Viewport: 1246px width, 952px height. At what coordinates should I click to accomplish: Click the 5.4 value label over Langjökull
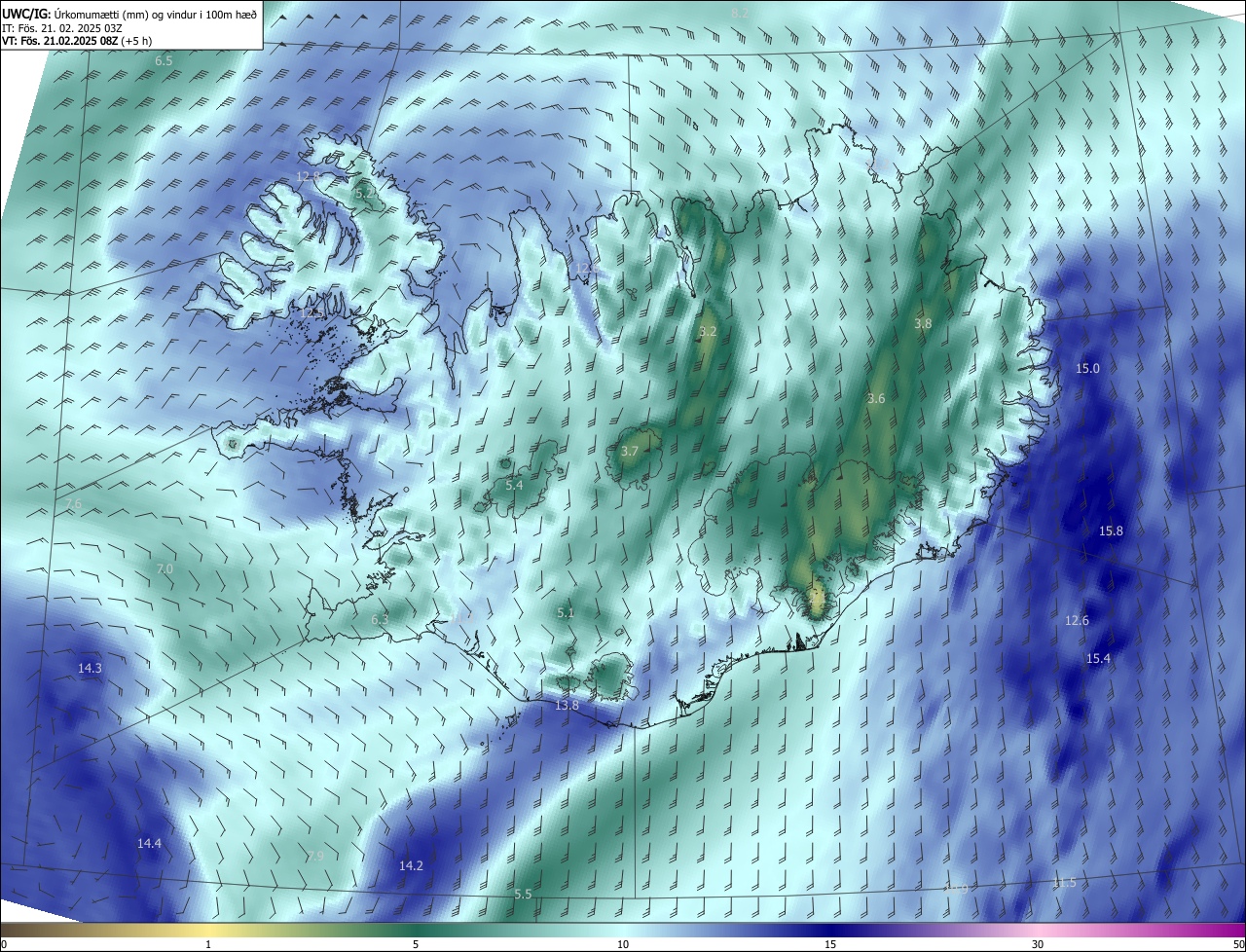click(x=514, y=484)
